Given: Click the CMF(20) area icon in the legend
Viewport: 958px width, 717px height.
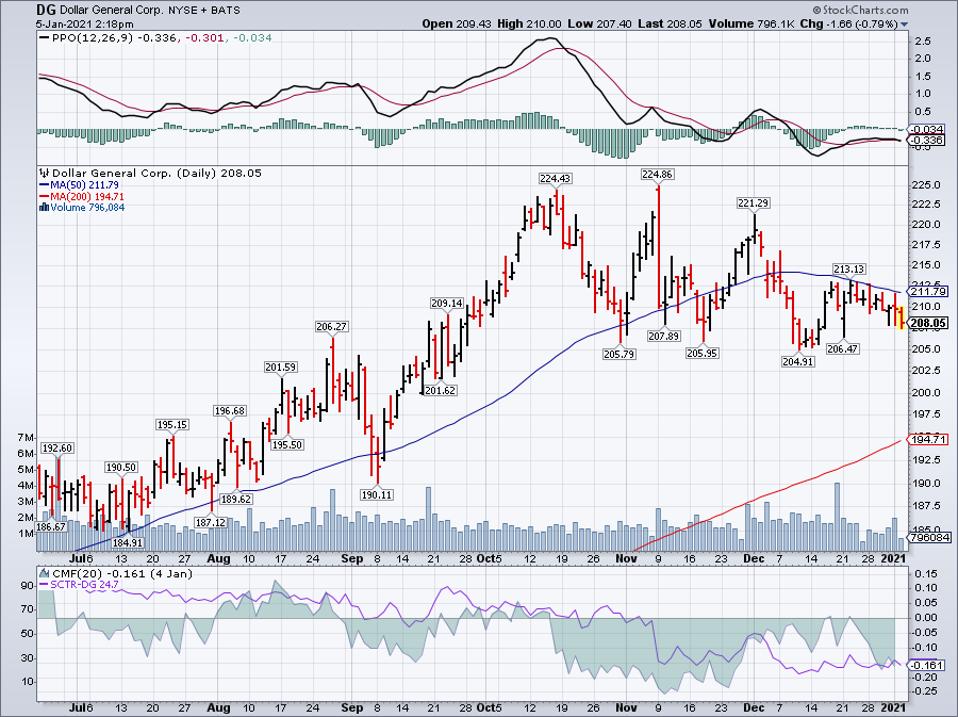Looking at the screenshot, I should pos(45,573).
